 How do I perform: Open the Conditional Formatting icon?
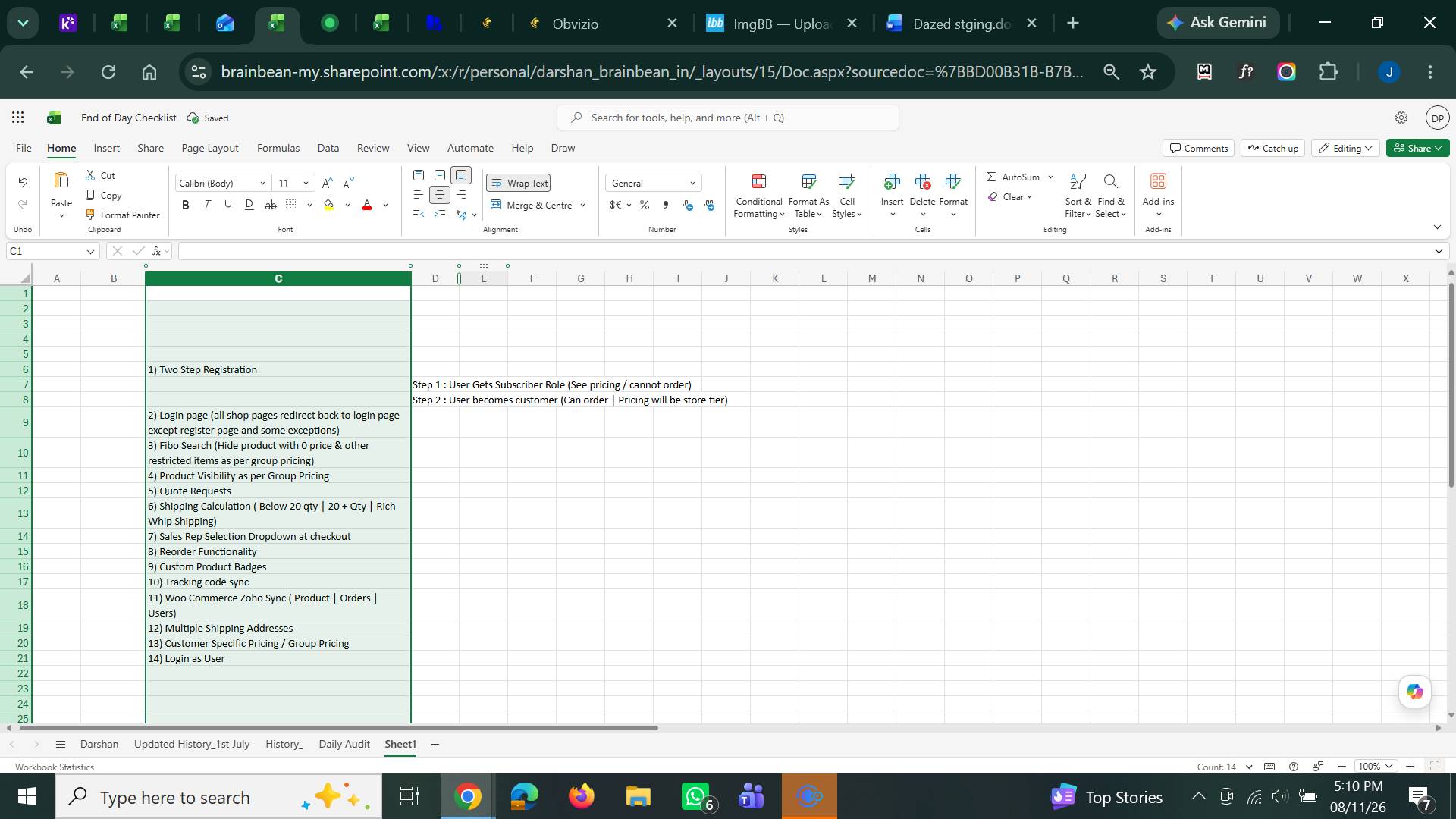tap(758, 181)
